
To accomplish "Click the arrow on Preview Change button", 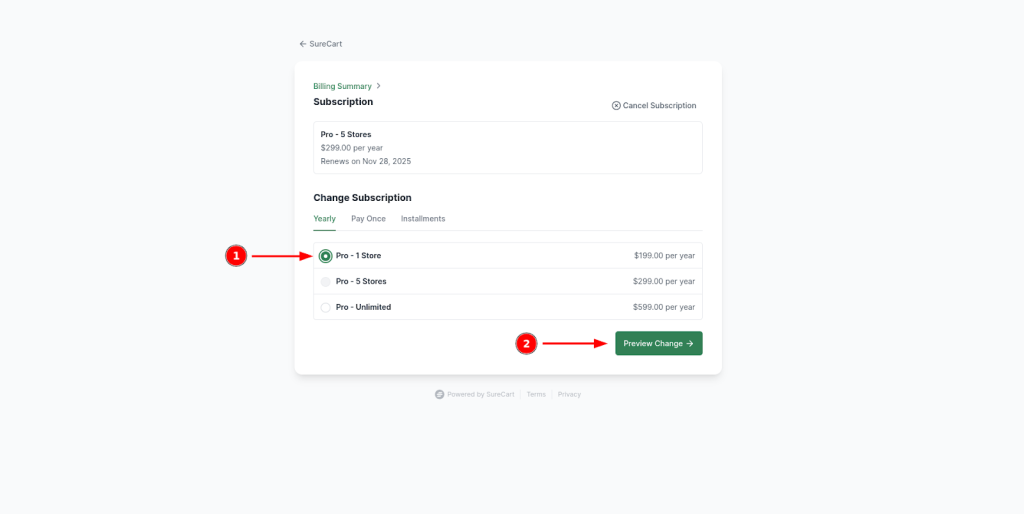I will point(690,344).
